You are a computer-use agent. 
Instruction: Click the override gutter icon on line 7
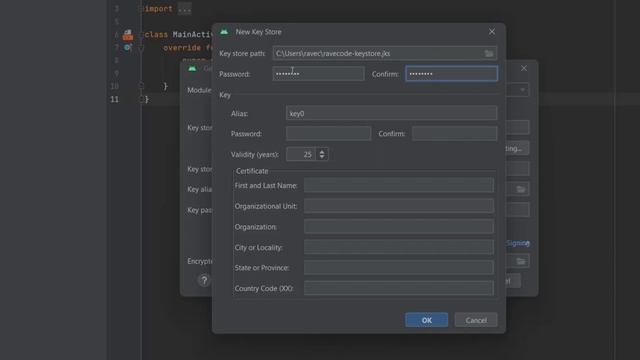click(x=127, y=48)
